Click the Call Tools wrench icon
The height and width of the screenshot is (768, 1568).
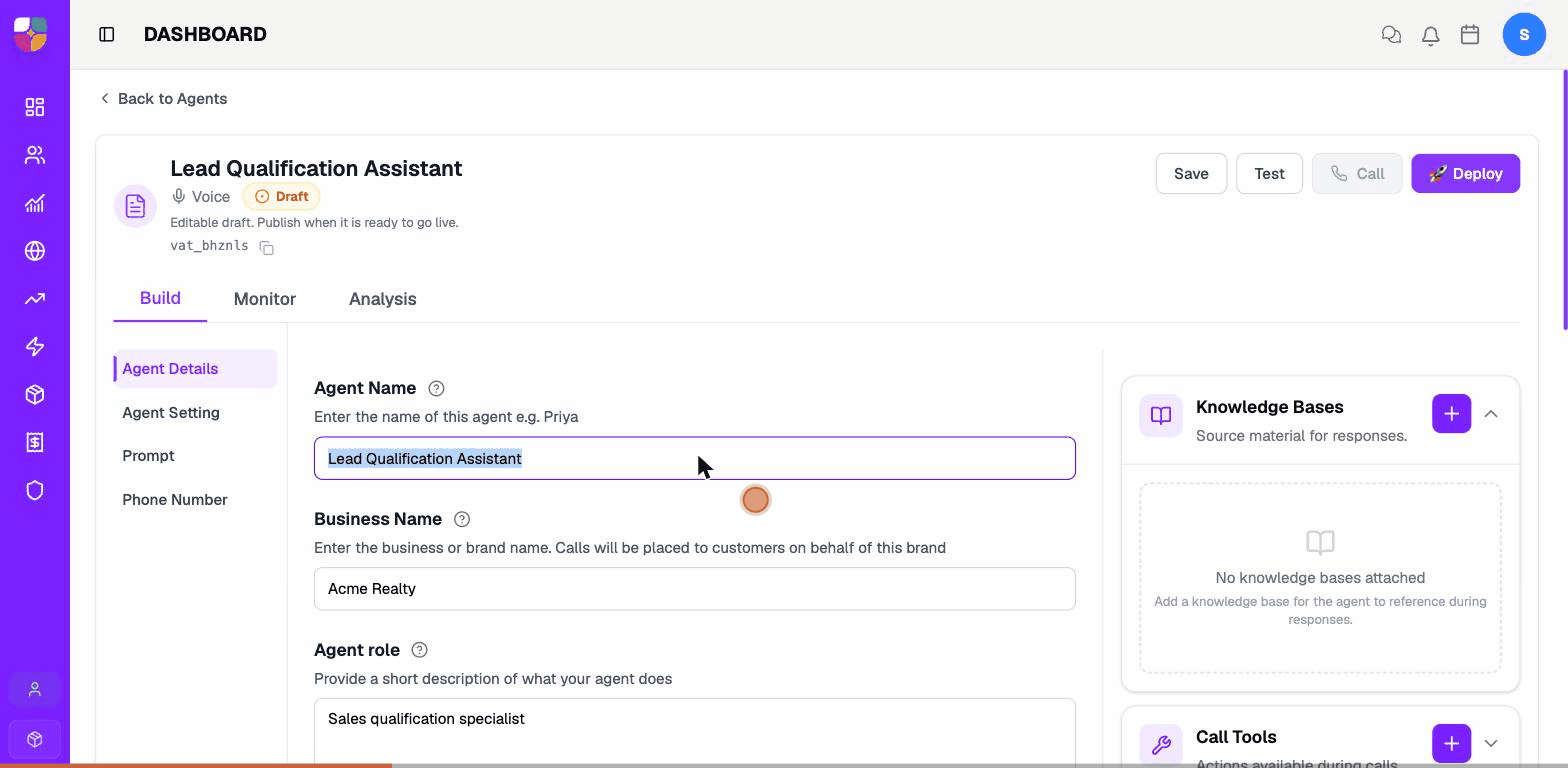point(1161,745)
